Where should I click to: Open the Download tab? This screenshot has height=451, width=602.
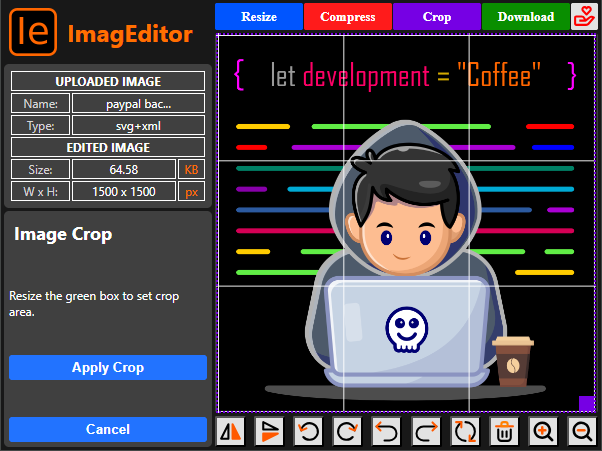[526, 17]
